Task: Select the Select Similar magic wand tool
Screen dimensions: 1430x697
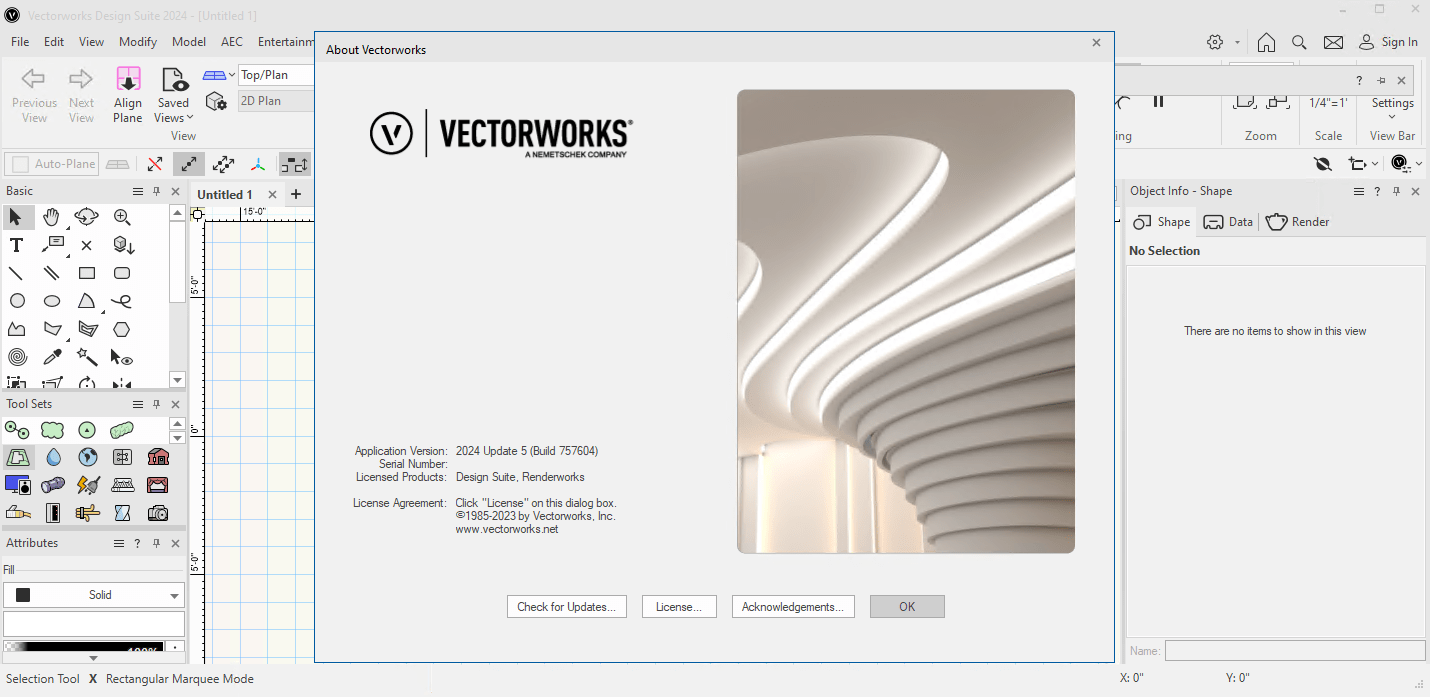Action: point(87,357)
